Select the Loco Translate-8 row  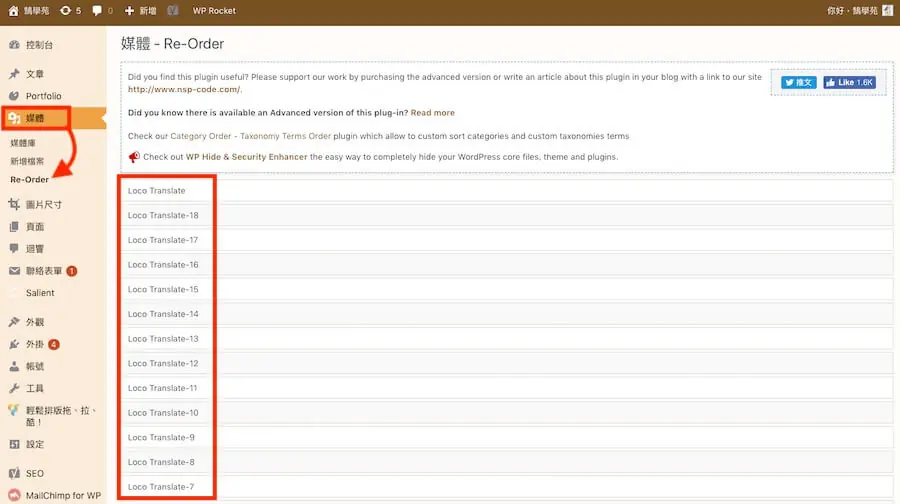point(506,462)
